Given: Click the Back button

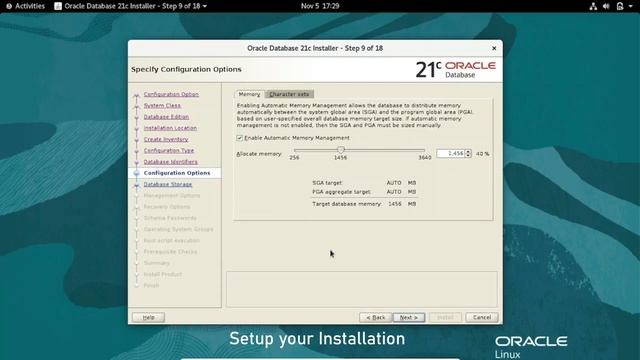Looking at the screenshot, I should click(376, 317).
